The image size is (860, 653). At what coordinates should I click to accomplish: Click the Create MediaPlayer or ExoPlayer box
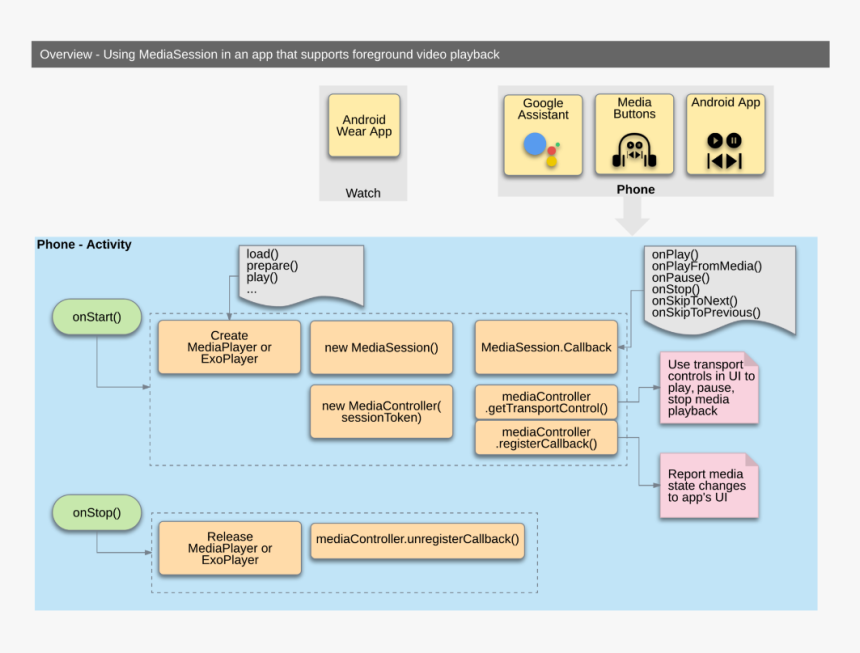229,347
